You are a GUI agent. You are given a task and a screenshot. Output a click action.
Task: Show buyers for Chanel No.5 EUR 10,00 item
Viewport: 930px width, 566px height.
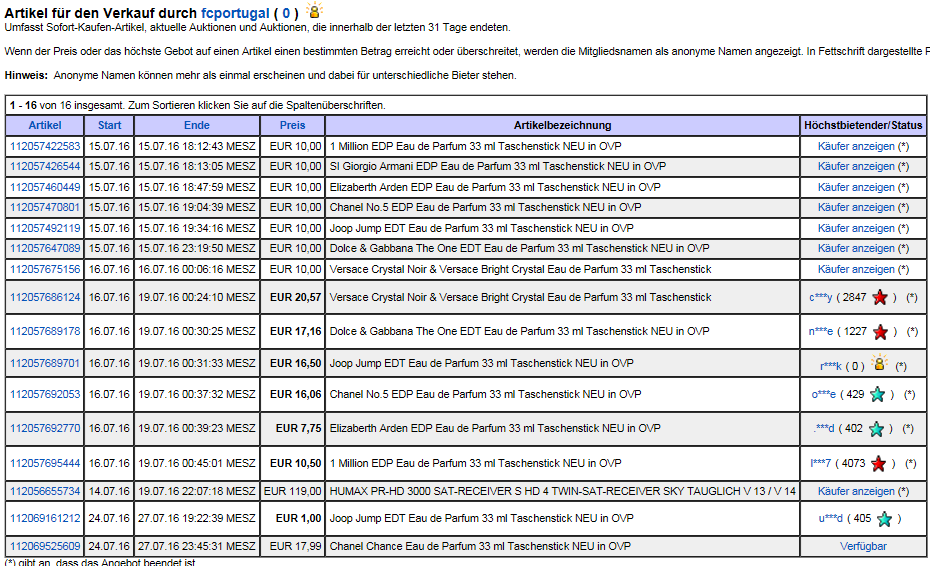856,207
